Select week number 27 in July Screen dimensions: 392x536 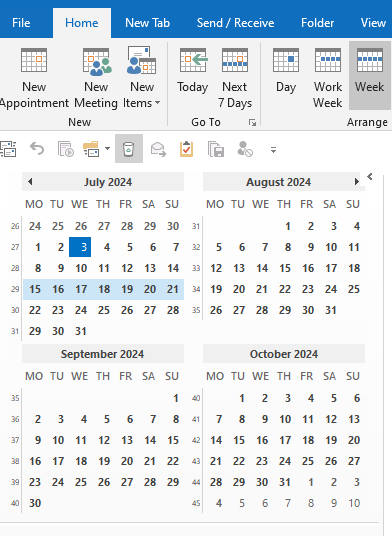click(x=15, y=247)
